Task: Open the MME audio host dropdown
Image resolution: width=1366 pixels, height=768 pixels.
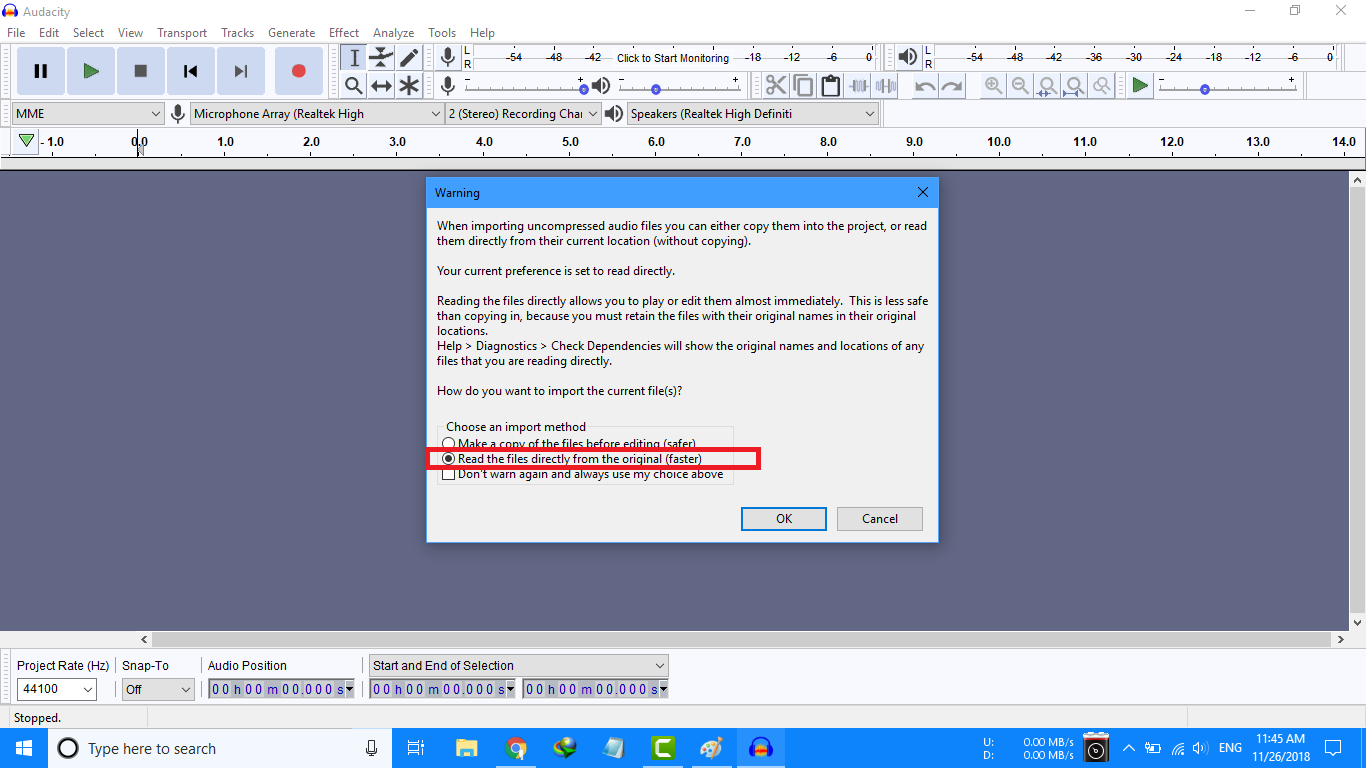Action: click(x=88, y=114)
